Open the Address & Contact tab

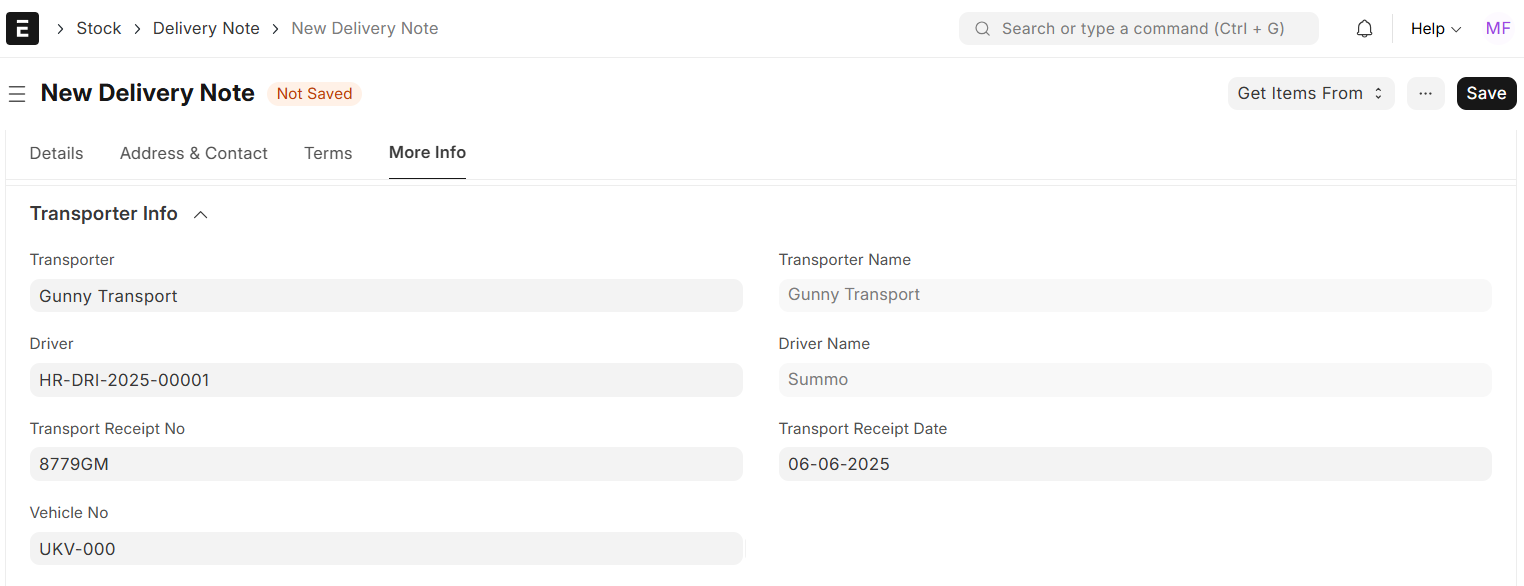194,153
